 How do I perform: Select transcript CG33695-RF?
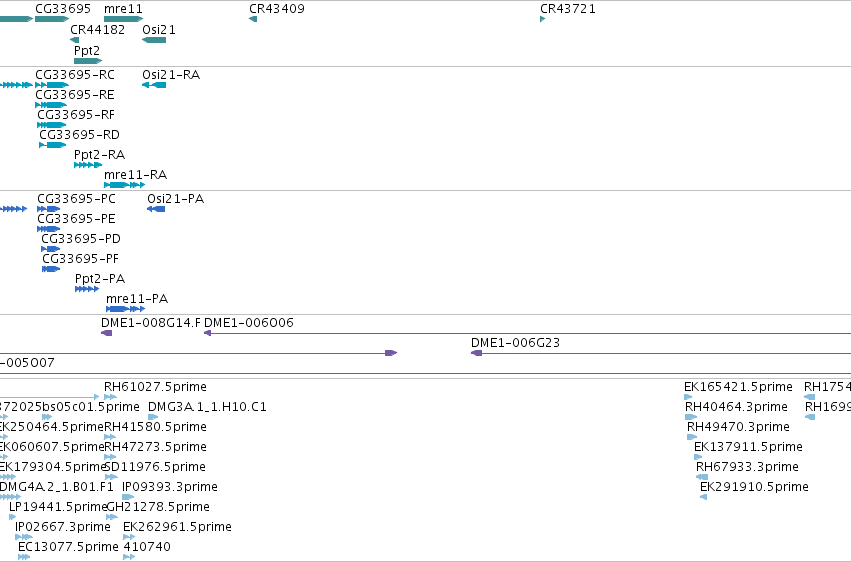click(x=52, y=125)
